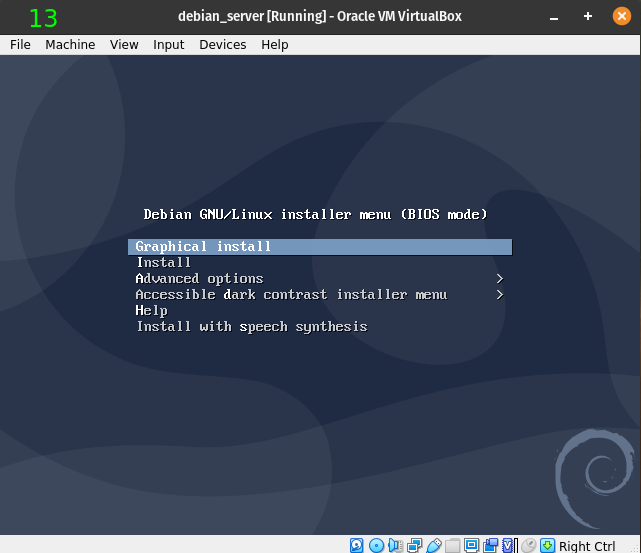
Task: Close the debian_server VirtualBox window
Action: (x=621, y=16)
